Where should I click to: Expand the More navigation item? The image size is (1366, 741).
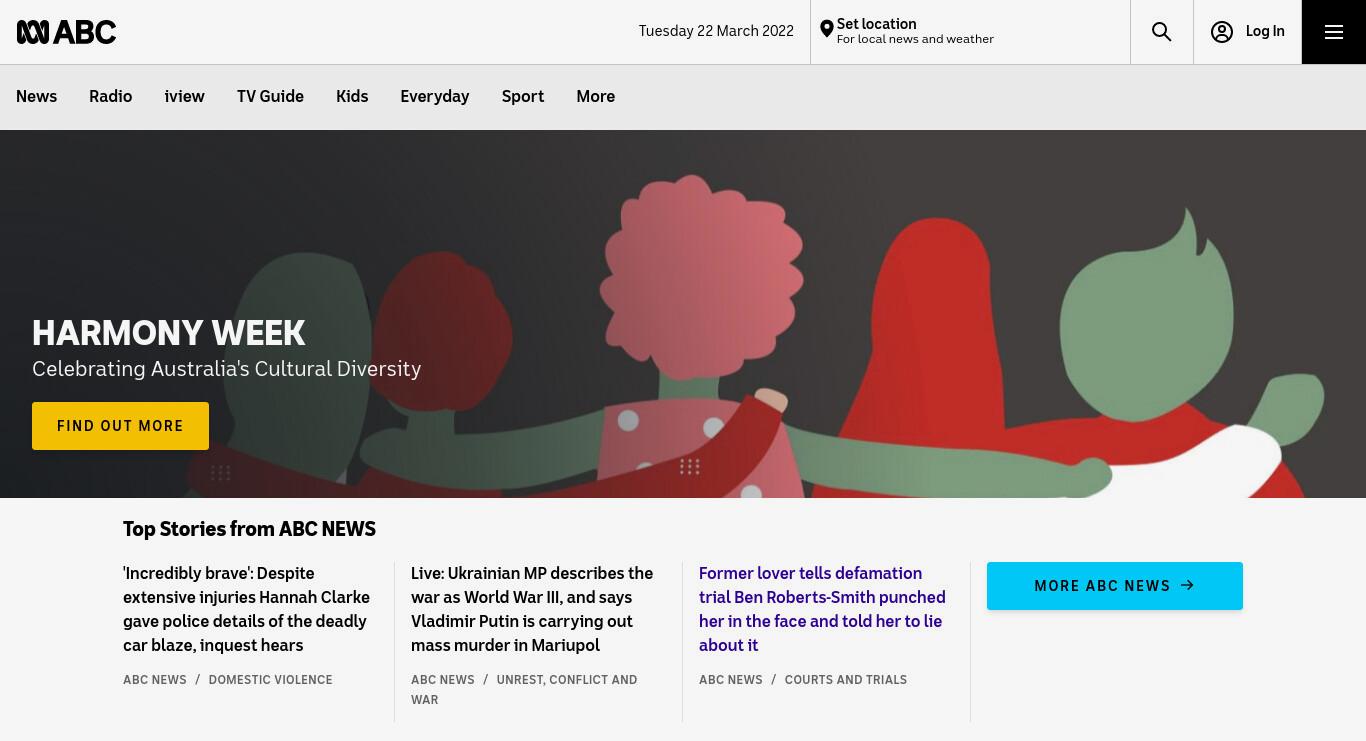coord(595,97)
